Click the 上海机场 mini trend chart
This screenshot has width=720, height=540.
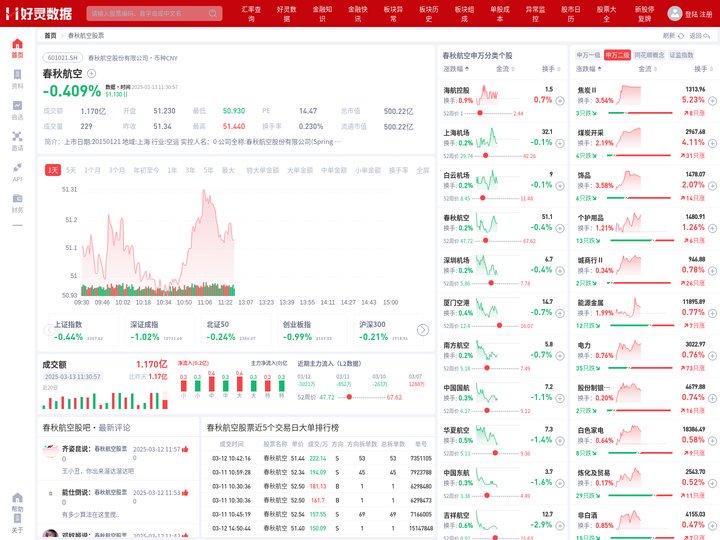tap(486, 137)
